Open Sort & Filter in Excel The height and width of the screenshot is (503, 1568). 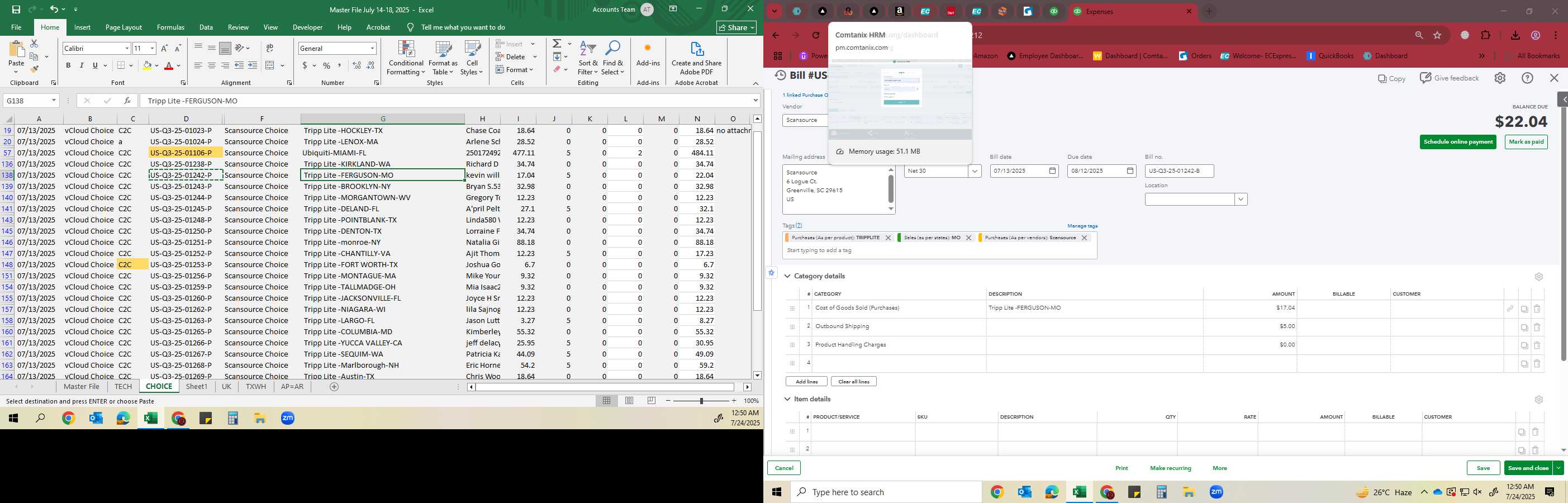[x=588, y=59]
